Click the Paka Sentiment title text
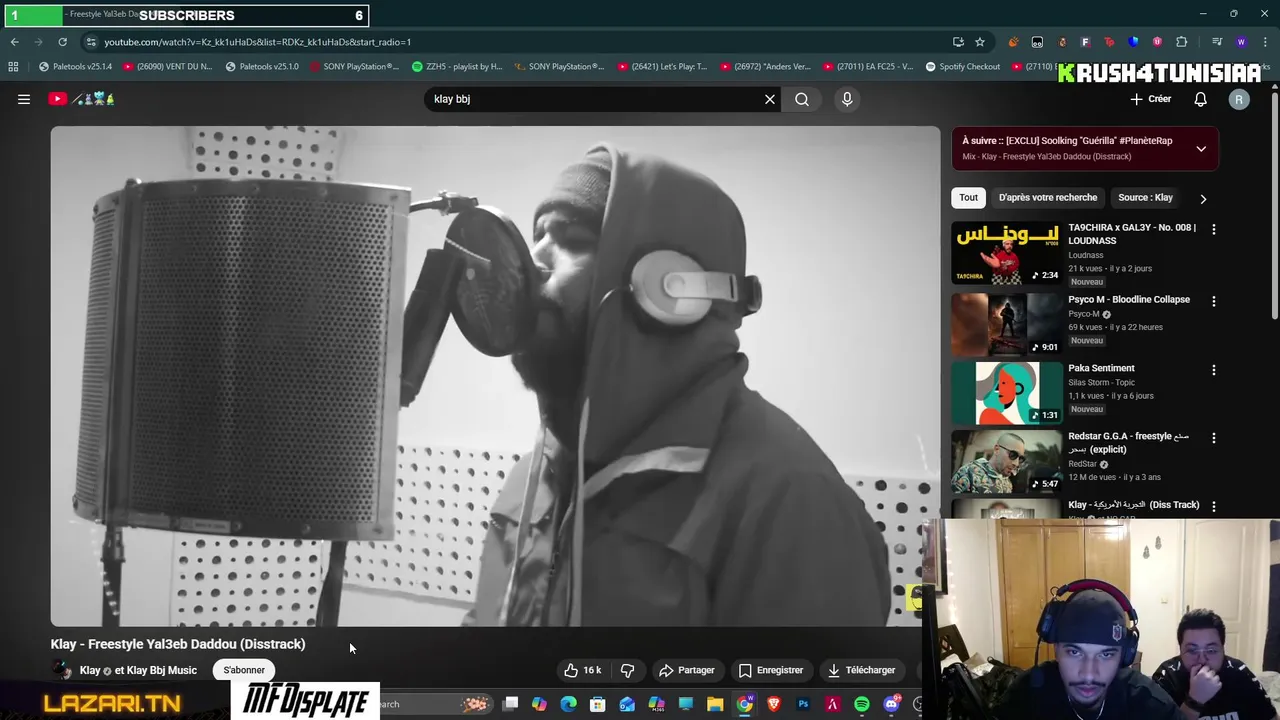 [x=1101, y=368]
